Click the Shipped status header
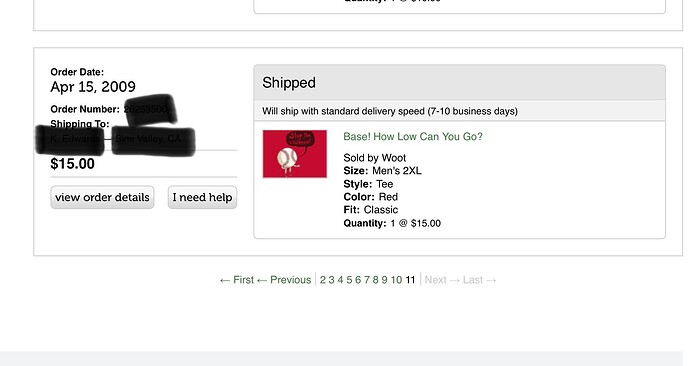The width and height of the screenshot is (690, 366). coord(459,83)
